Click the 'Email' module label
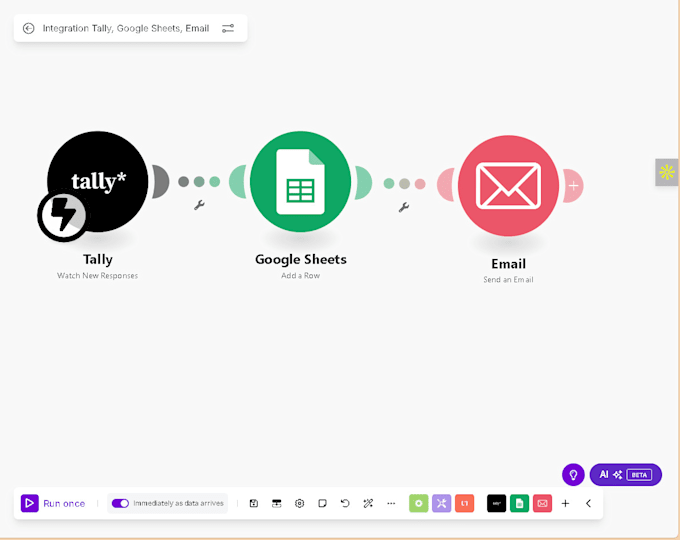The width and height of the screenshot is (680, 540). click(508, 264)
